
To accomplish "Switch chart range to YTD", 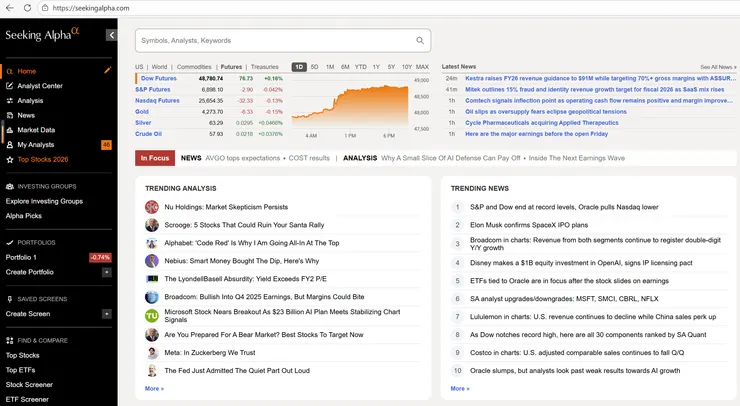I will (360, 67).
